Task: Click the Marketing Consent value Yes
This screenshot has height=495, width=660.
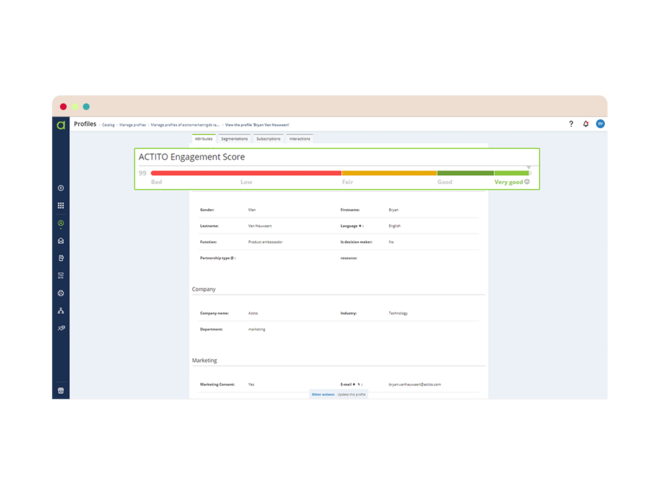Action: click(x=251, y=384)
